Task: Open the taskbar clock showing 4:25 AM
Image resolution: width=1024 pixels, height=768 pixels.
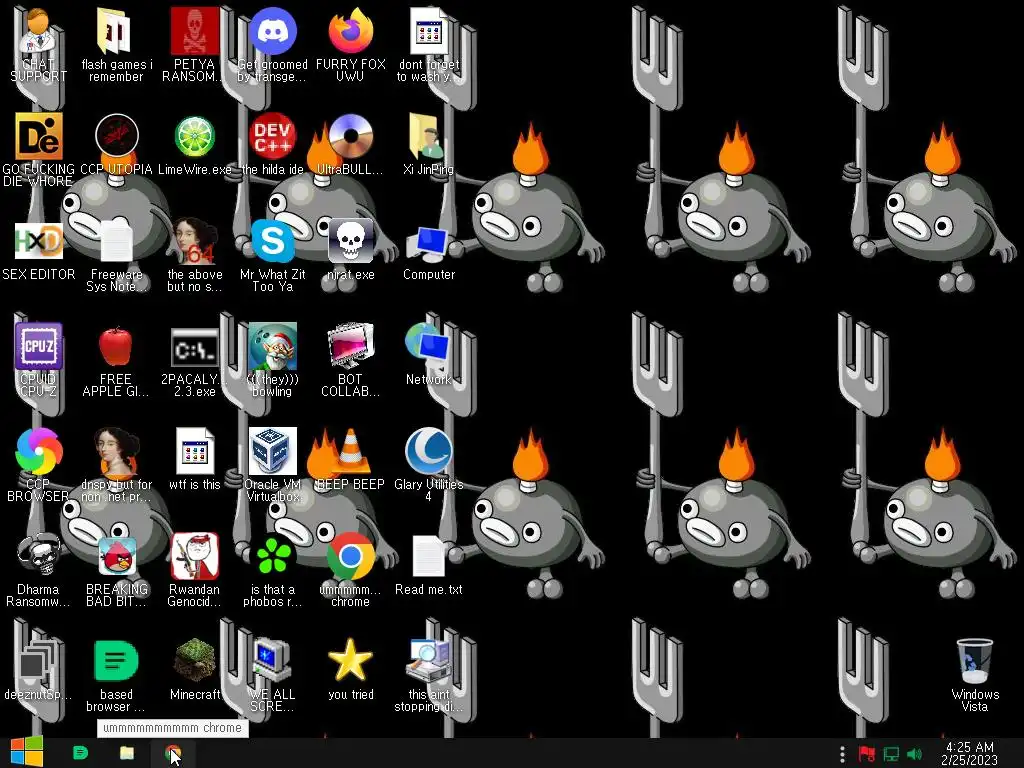Action: click(970, 754)
